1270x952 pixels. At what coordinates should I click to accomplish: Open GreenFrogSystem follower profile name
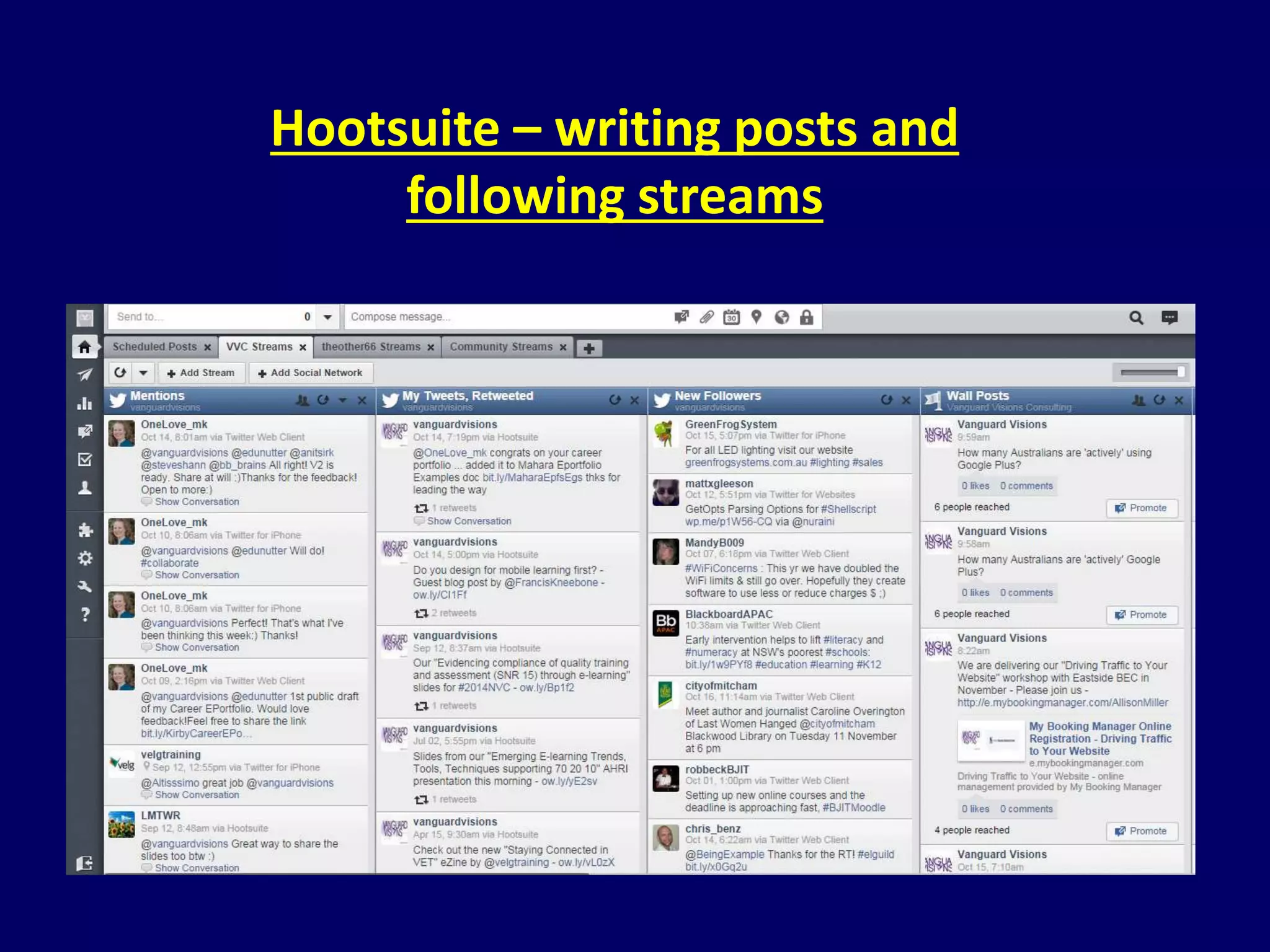[x=730, y=425]
